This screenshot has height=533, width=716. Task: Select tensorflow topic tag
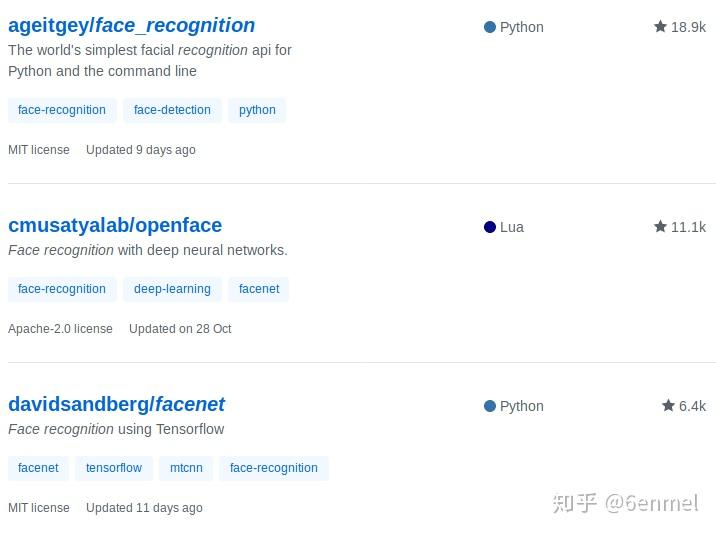[x=114, y=468]
